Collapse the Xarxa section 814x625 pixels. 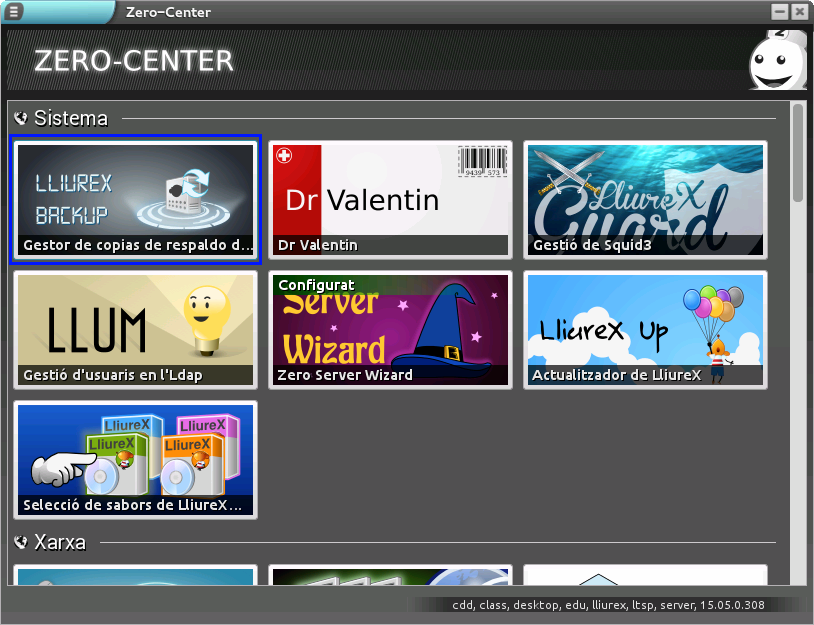(x=21, y=543)
